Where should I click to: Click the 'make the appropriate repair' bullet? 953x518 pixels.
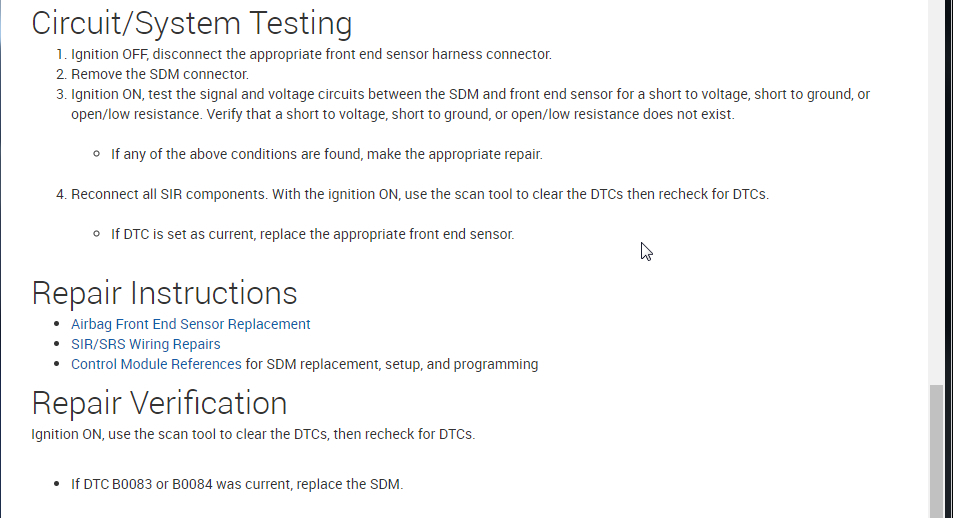[326, 154]
